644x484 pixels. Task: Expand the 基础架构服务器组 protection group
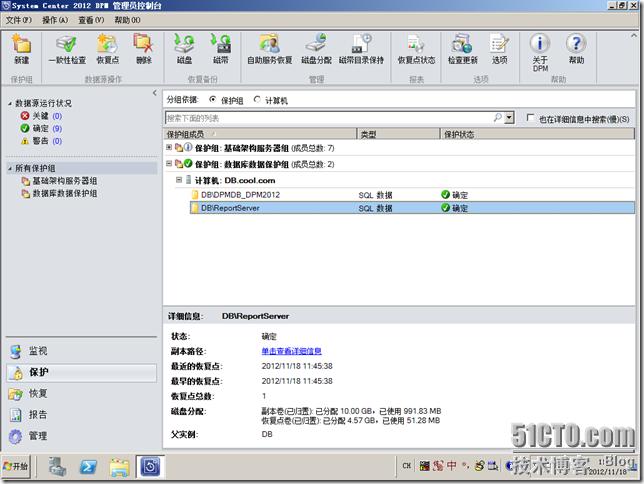(x=169, y=147)
